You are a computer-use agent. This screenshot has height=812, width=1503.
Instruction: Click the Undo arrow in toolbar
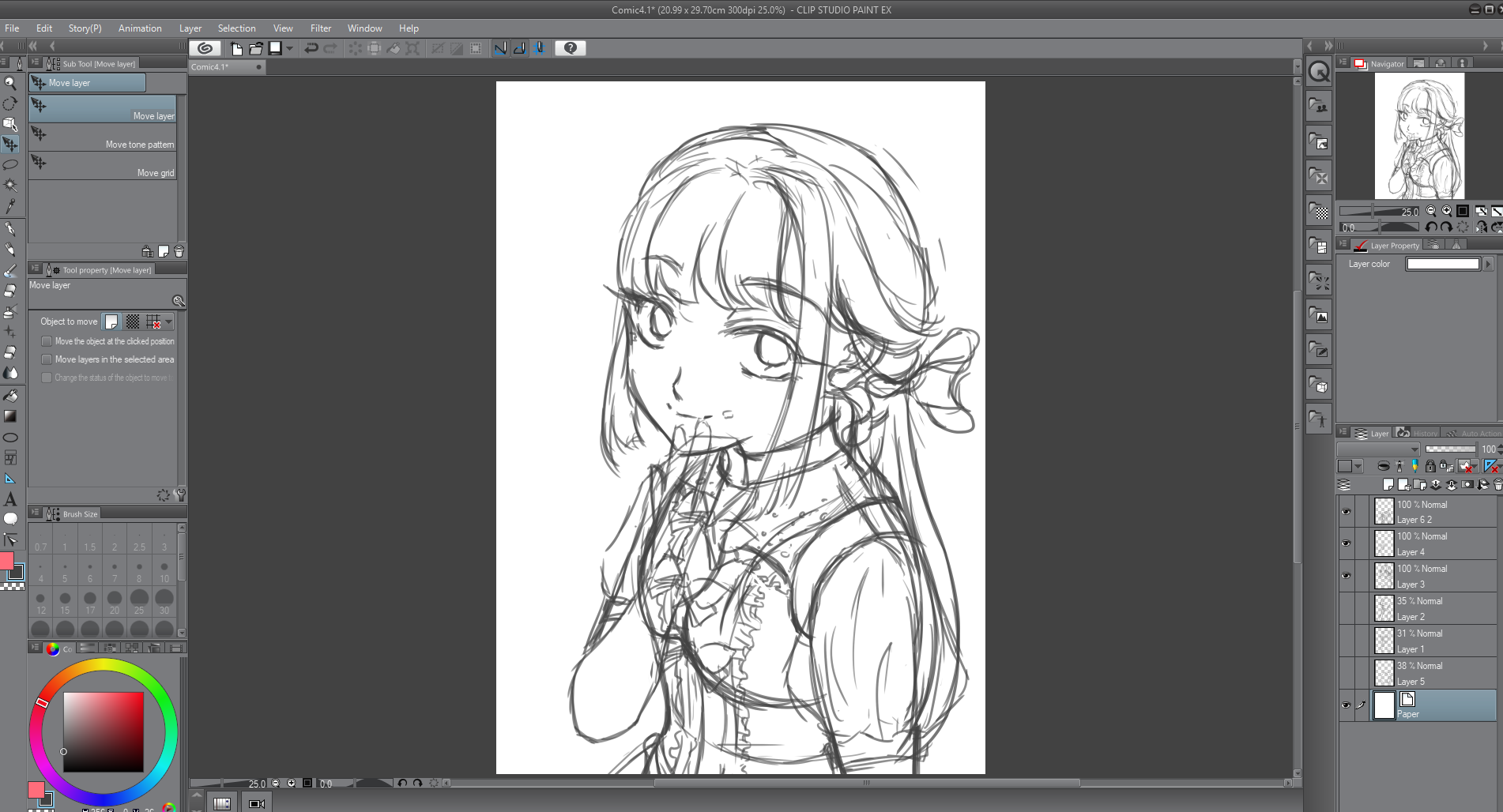point(311,48)
